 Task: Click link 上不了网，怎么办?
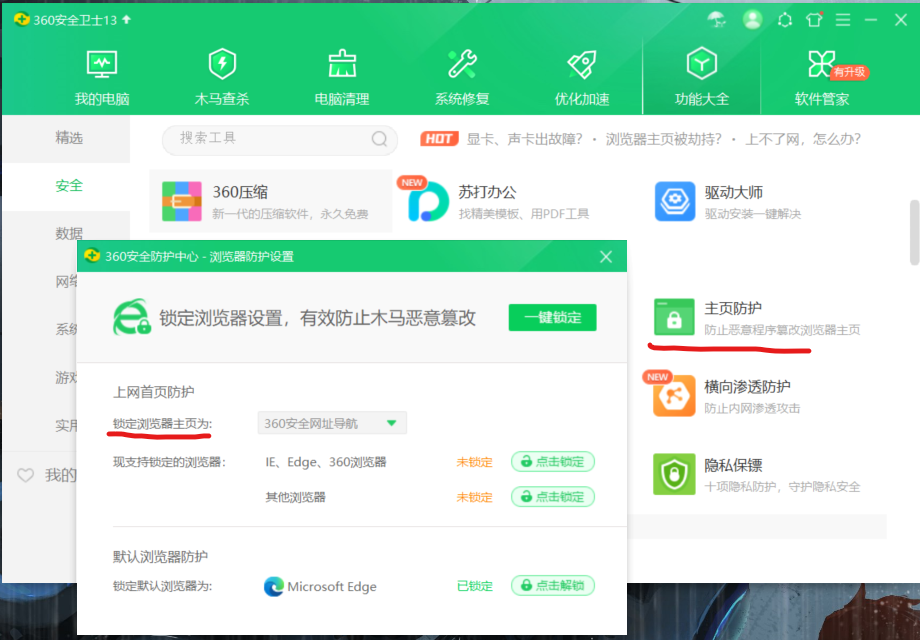(x=803, y=139)
